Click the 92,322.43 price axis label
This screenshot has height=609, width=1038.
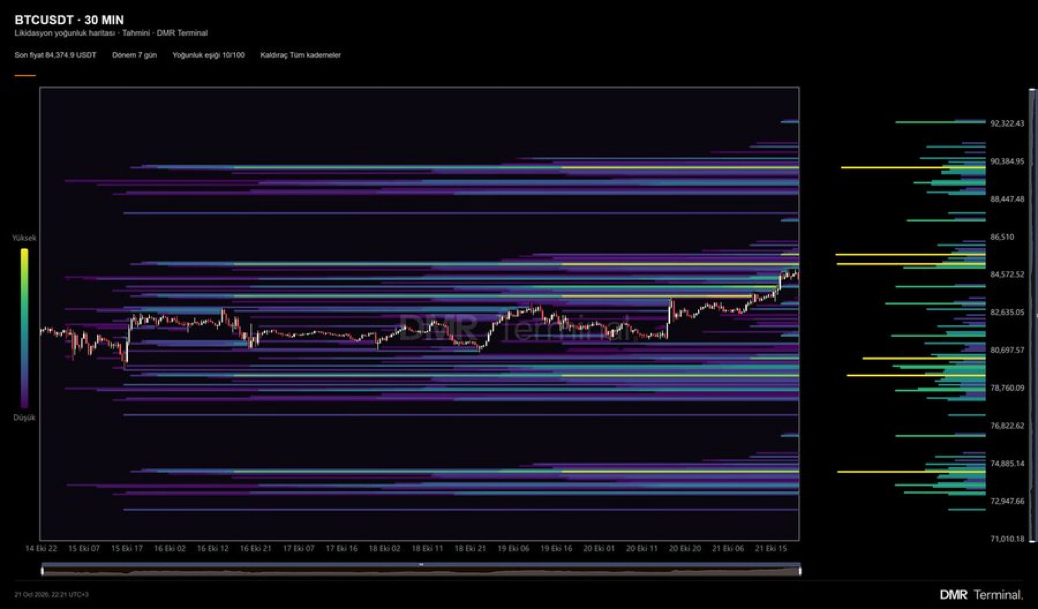point(1007,124)
